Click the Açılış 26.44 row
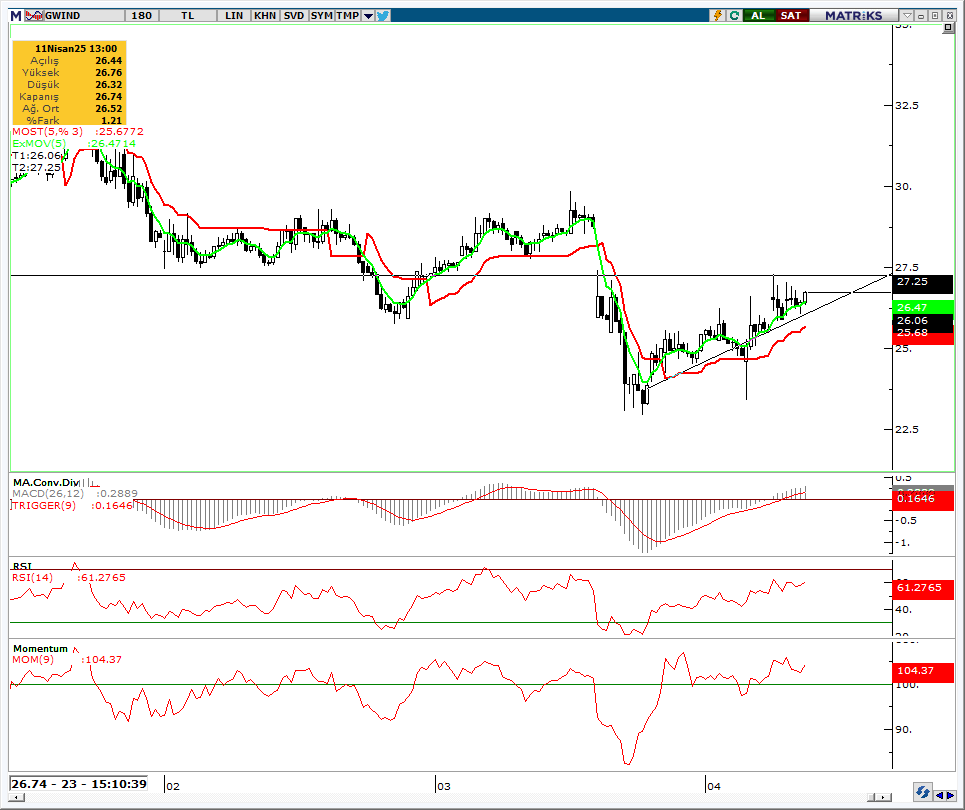The width and height of the screenshot is (965, 810). click(x=70, y=60)
